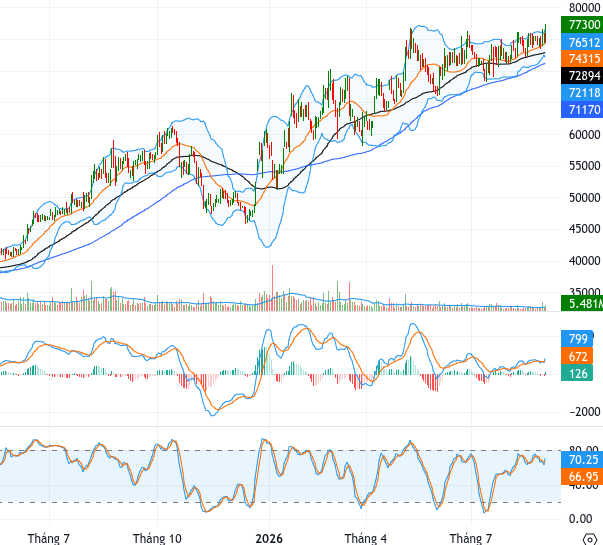This screenshot has width=603, height=545.
Task: Open chart settings gear icon
Action: pyautogui.click(x=590, y=540)
